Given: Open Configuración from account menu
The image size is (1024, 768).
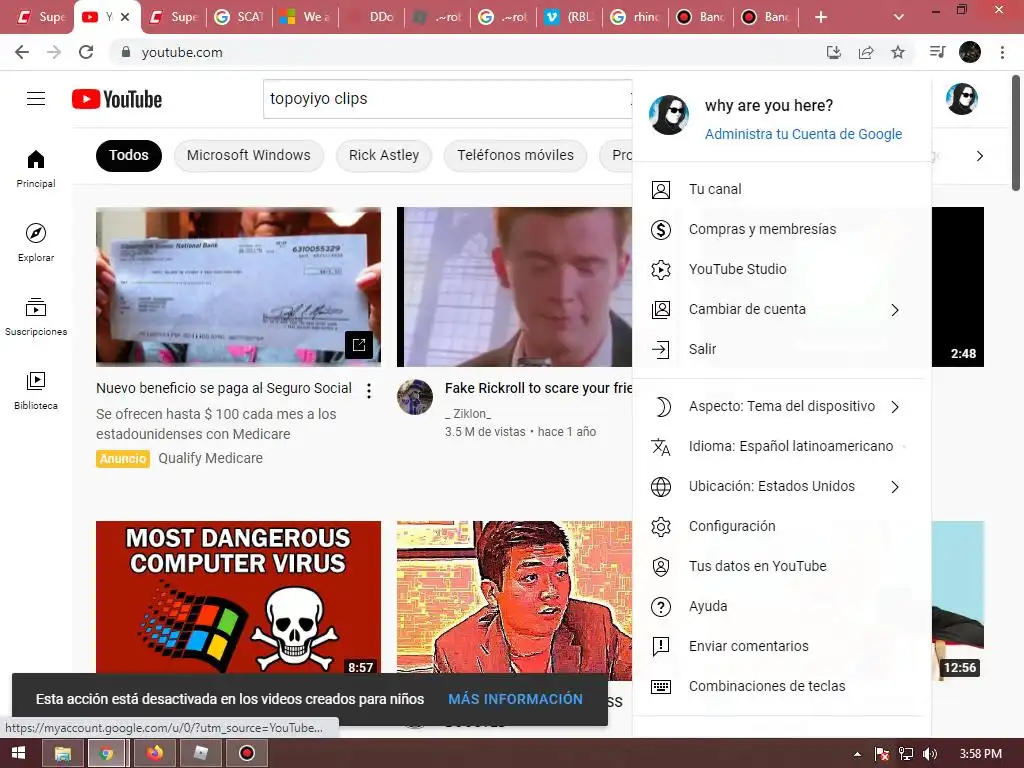Looking at the screenshot, I should tap(782, 526).
